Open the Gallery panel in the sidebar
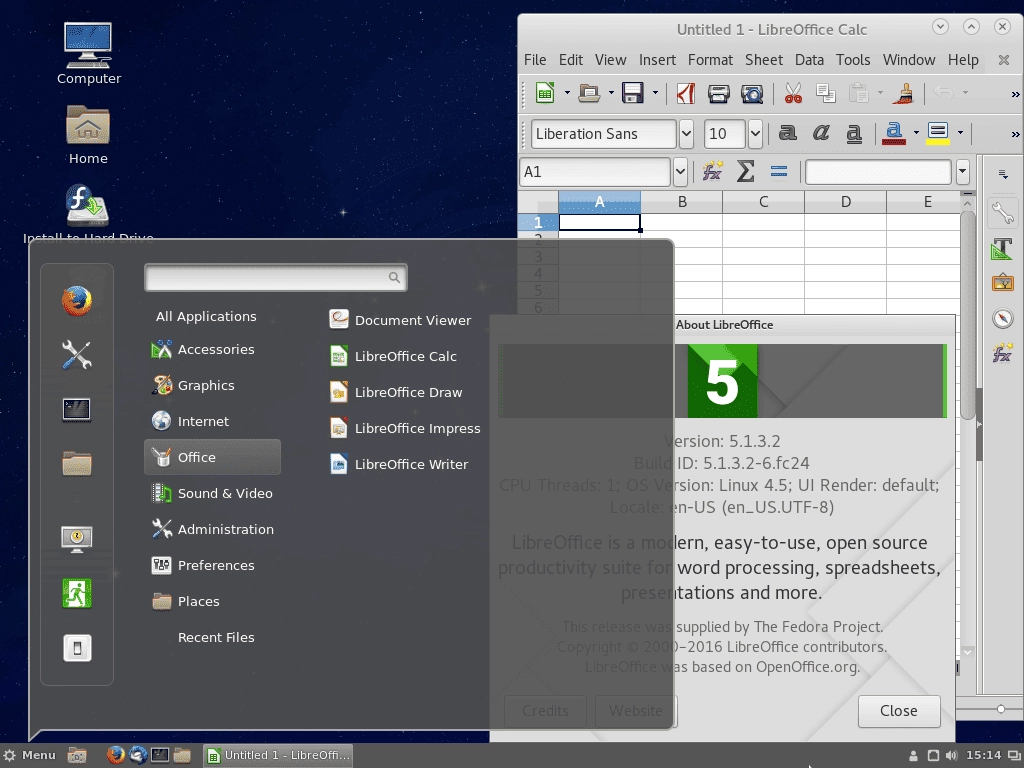 click(x=1002, y=283)
